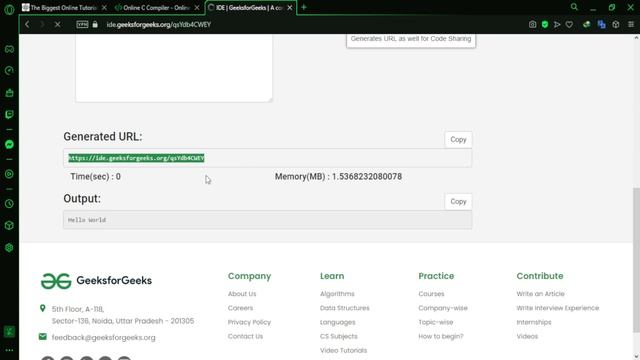Open the Data Structures link
The width and height of the screenshot is (640, 360).
tap(344, 308)
